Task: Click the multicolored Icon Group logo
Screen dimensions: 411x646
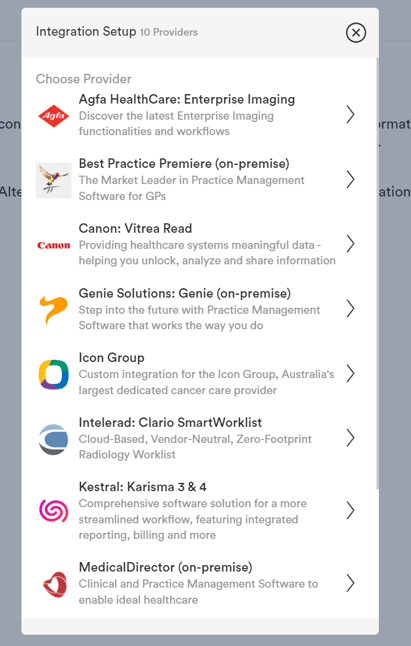Action: tap(54, 374)
